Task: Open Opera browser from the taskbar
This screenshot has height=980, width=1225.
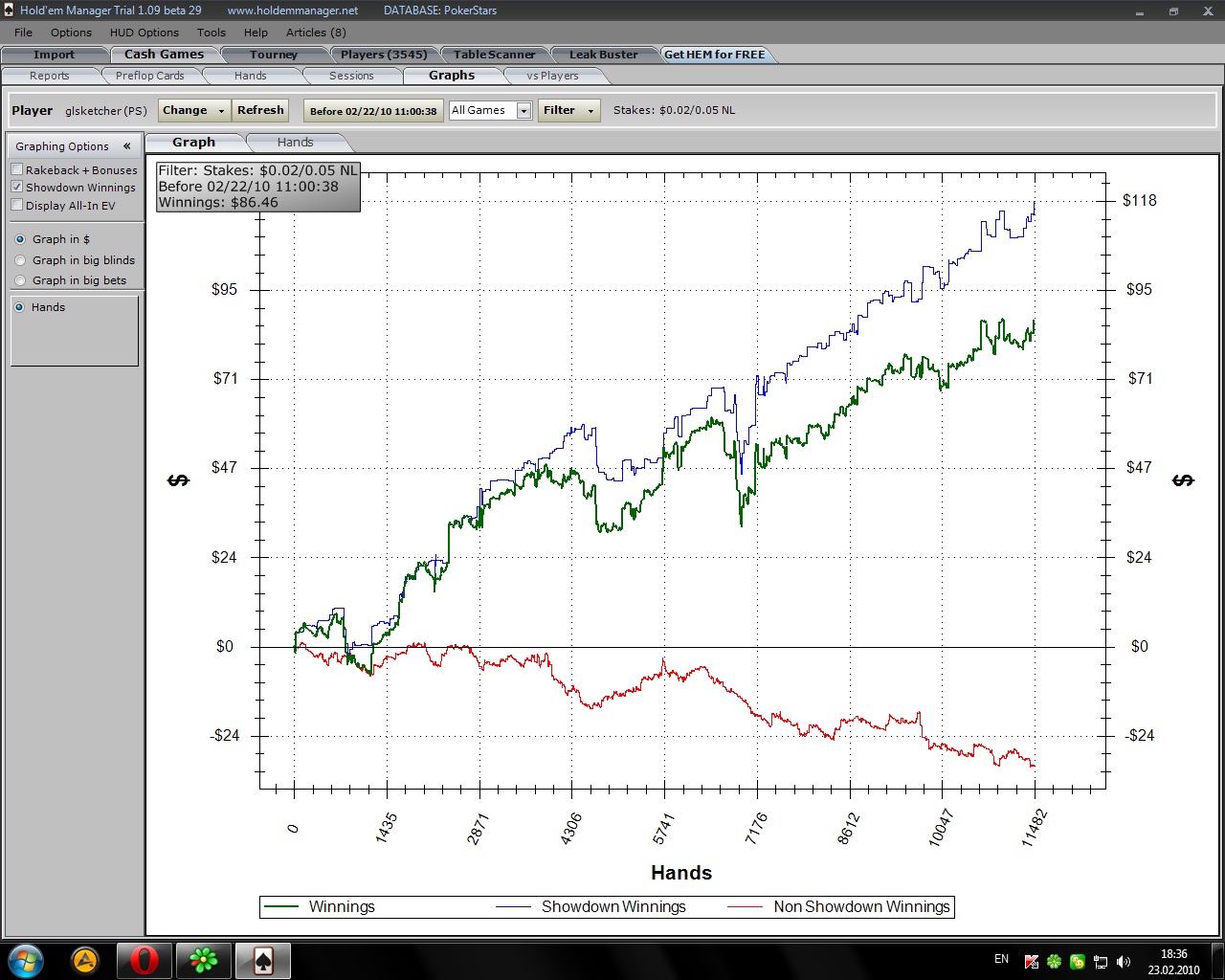Action: [x=144, y=960]
